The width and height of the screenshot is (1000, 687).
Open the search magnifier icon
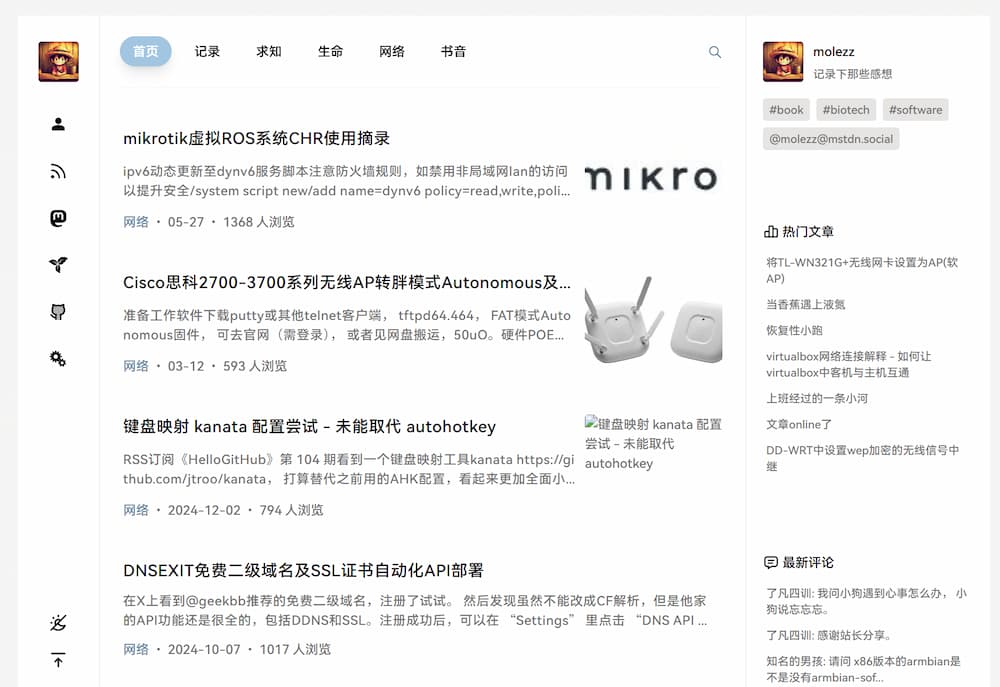coord(715,52)
